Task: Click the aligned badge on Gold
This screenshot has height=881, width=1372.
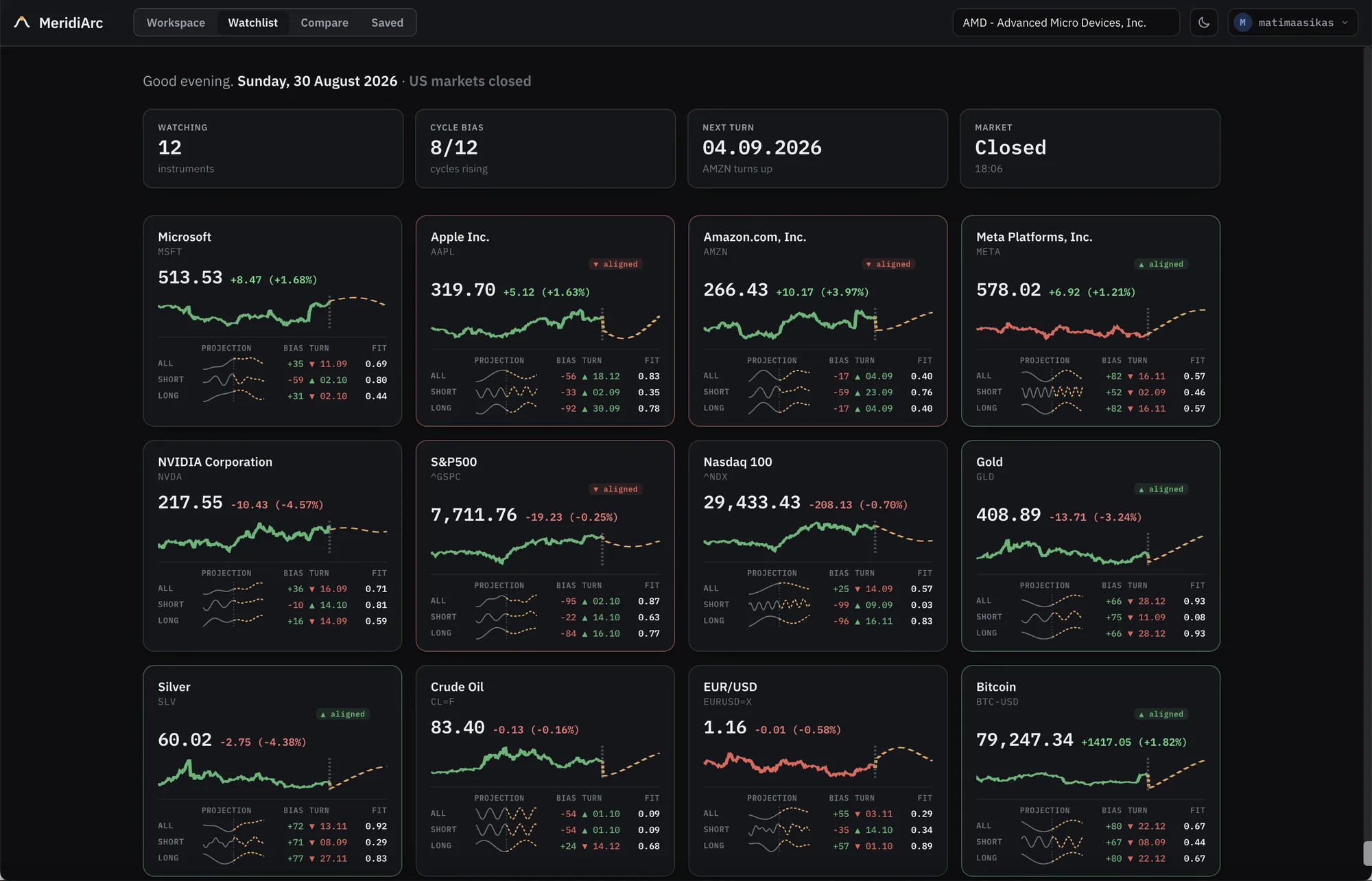Action: [1161, 489]
